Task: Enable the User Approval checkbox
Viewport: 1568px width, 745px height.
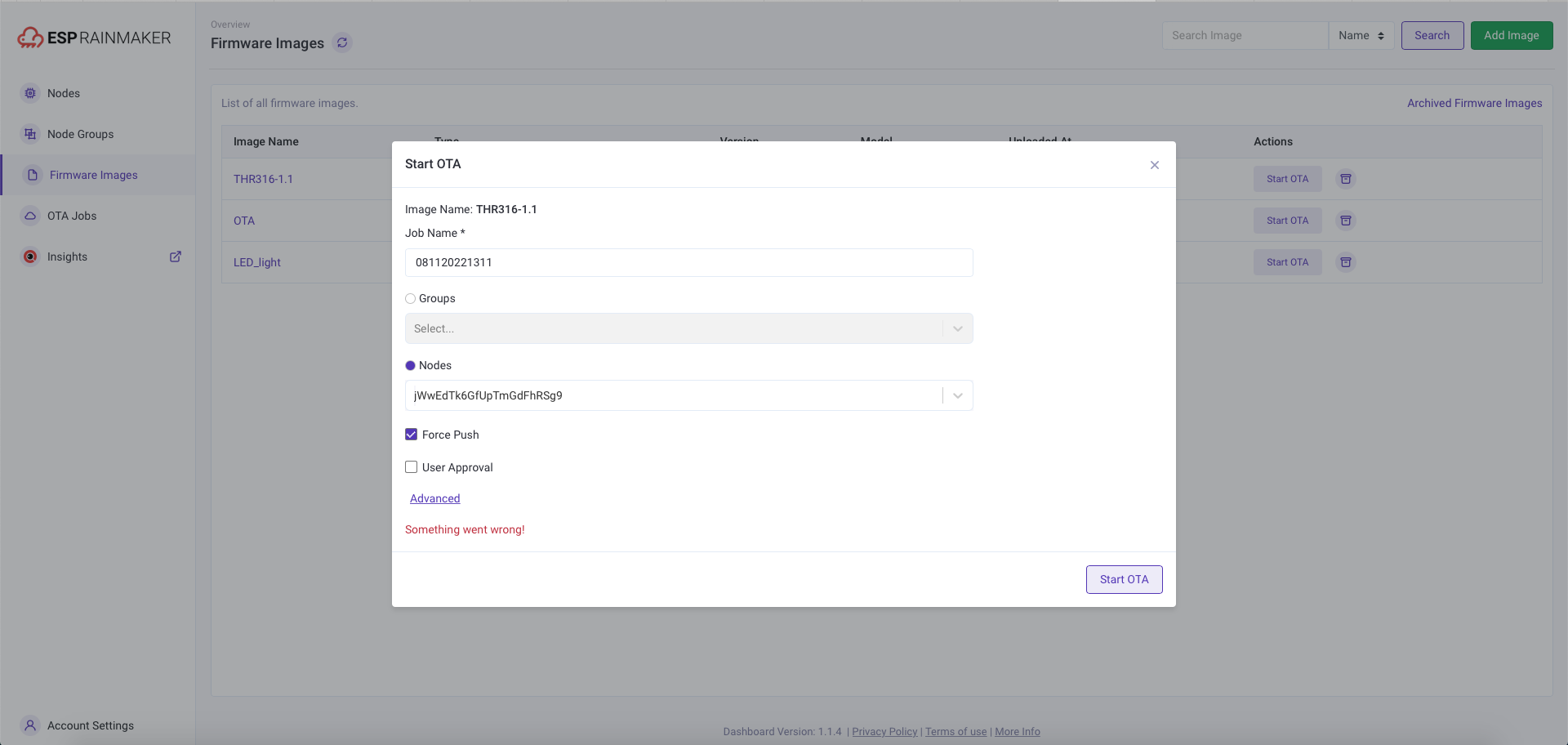Action: coord(412,467)
